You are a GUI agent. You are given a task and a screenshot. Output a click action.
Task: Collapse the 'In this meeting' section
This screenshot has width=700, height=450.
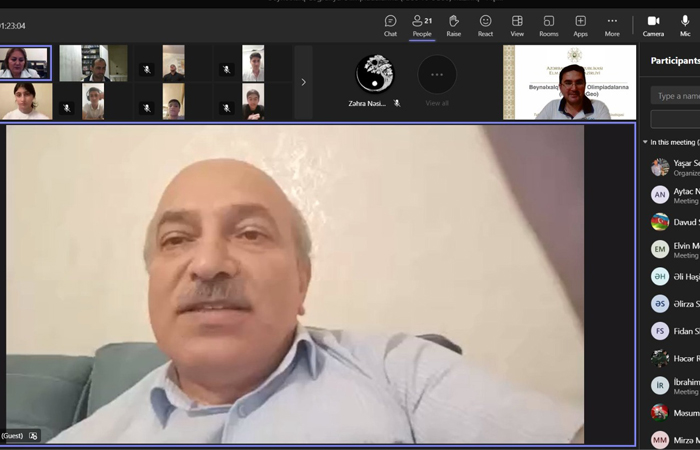coord(645,142)
